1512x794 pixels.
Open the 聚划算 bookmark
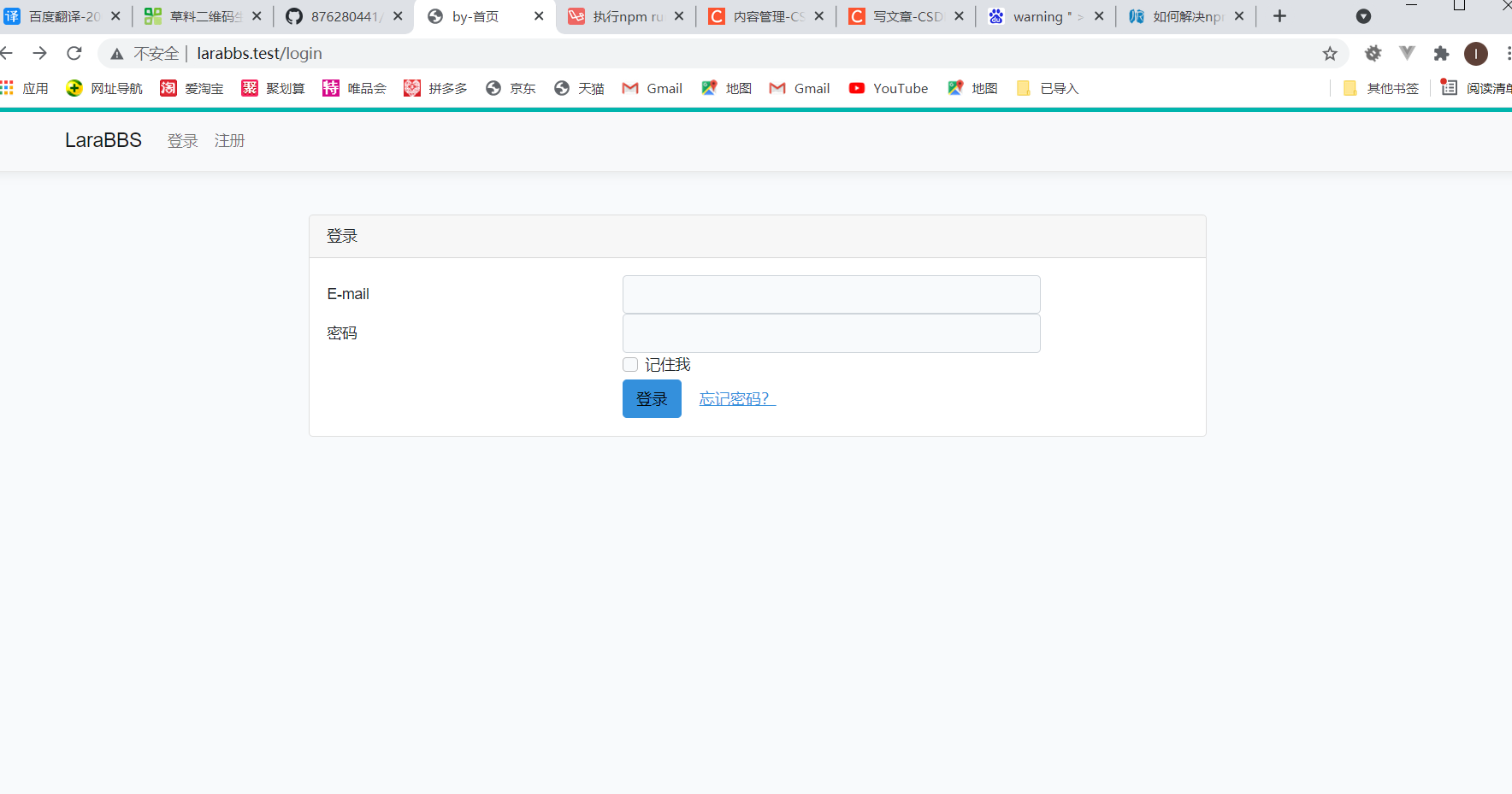273,88
